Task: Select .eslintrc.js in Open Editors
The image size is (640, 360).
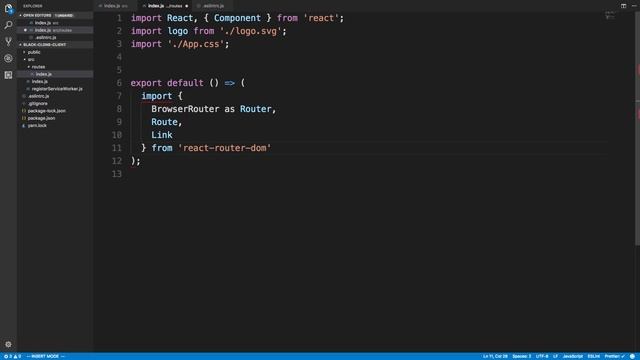Action: (55, 38)
